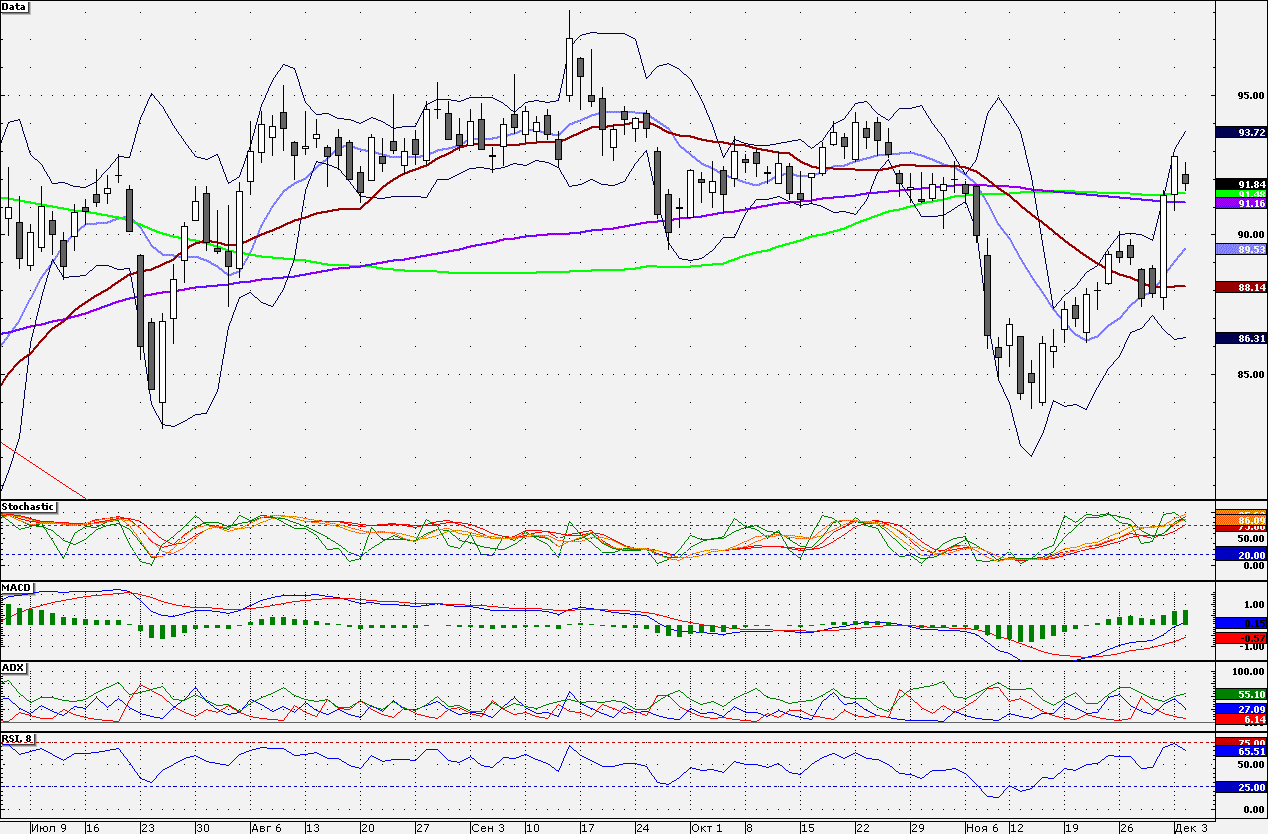Click the blue 65.51 RSI value tag

tap(1240, 751)
